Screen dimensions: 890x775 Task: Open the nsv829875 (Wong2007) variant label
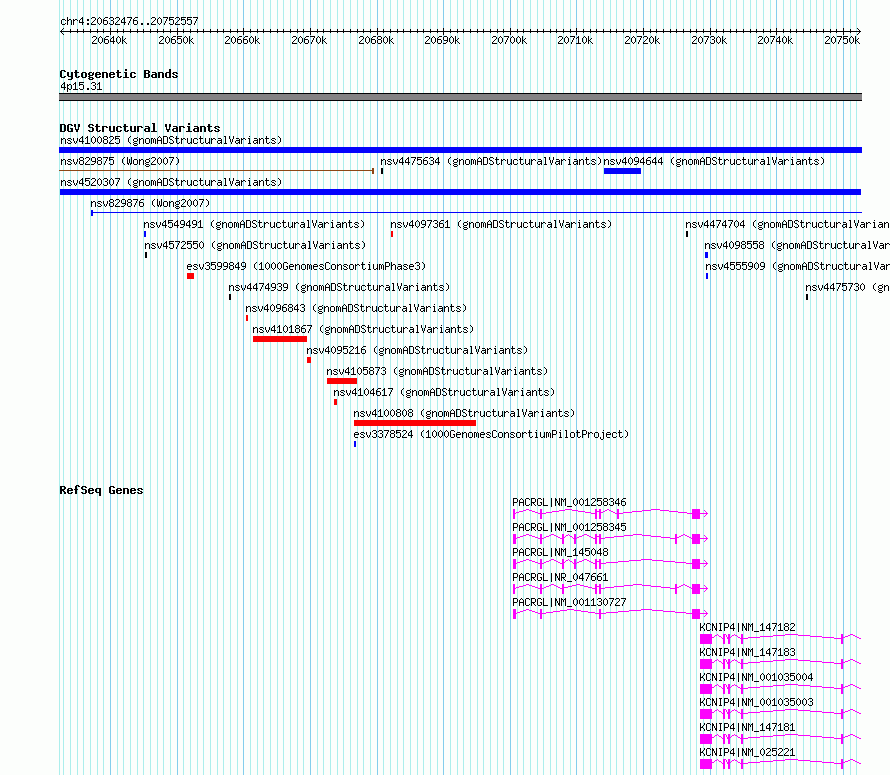point(120,161)
